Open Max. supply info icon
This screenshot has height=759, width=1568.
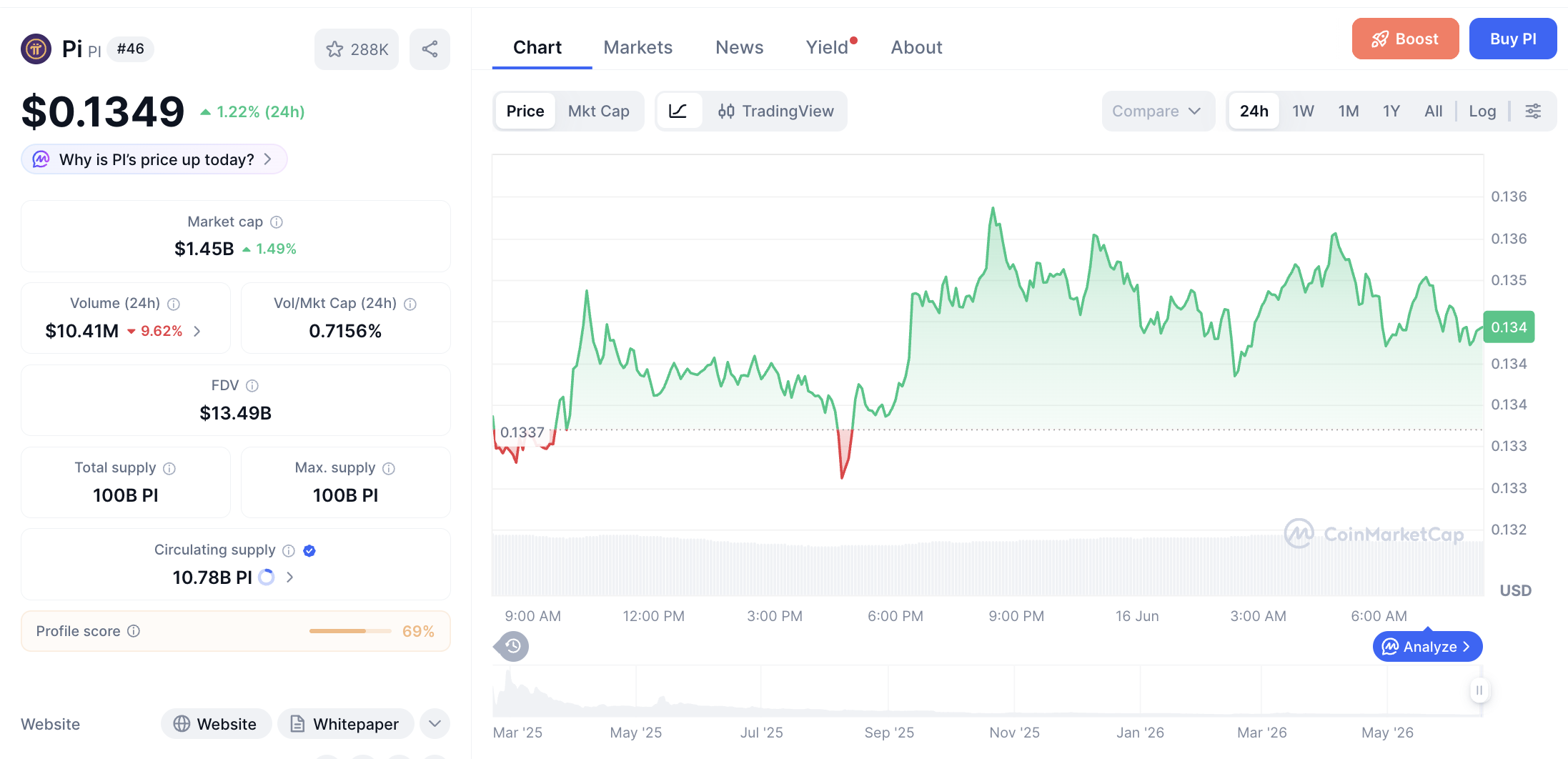[389, 468]
